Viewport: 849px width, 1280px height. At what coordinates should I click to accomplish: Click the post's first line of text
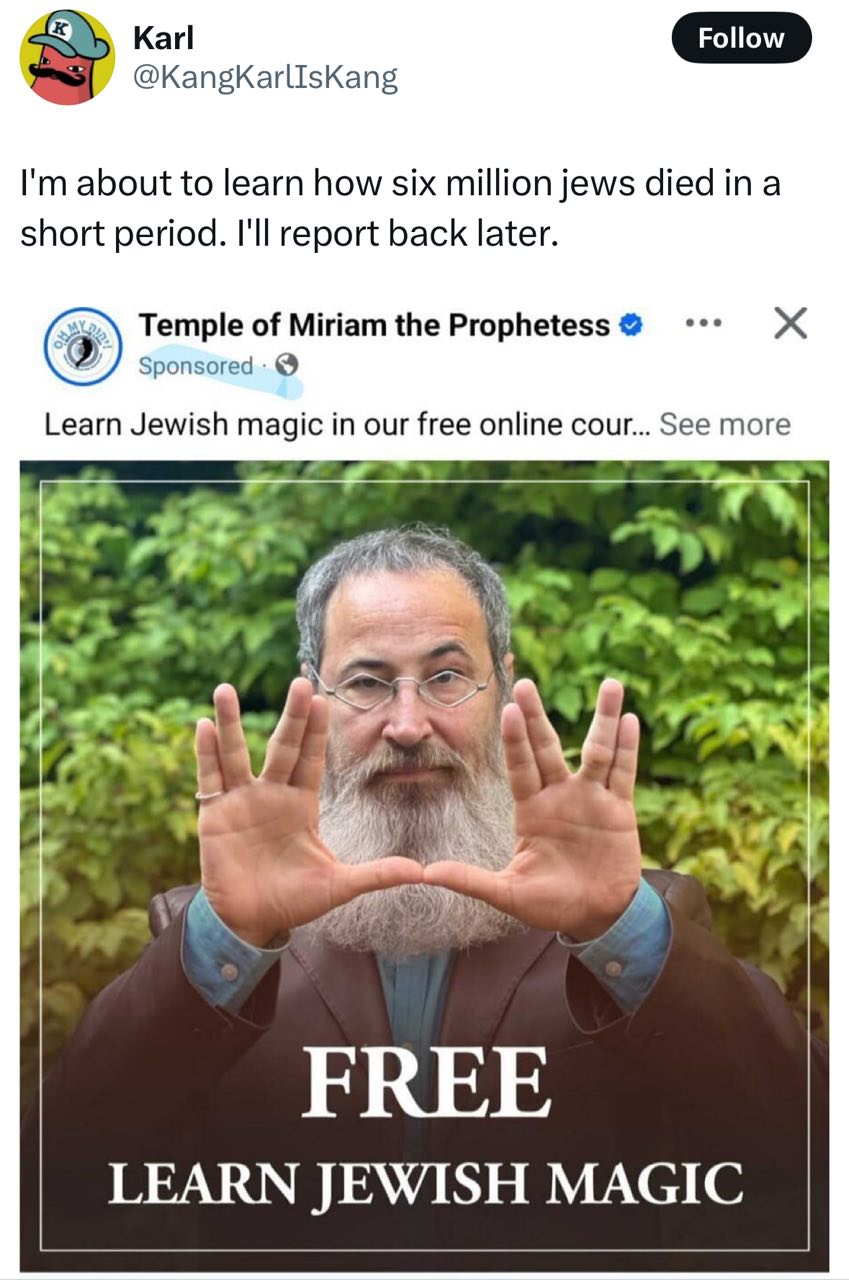click(x=400, y=184)
